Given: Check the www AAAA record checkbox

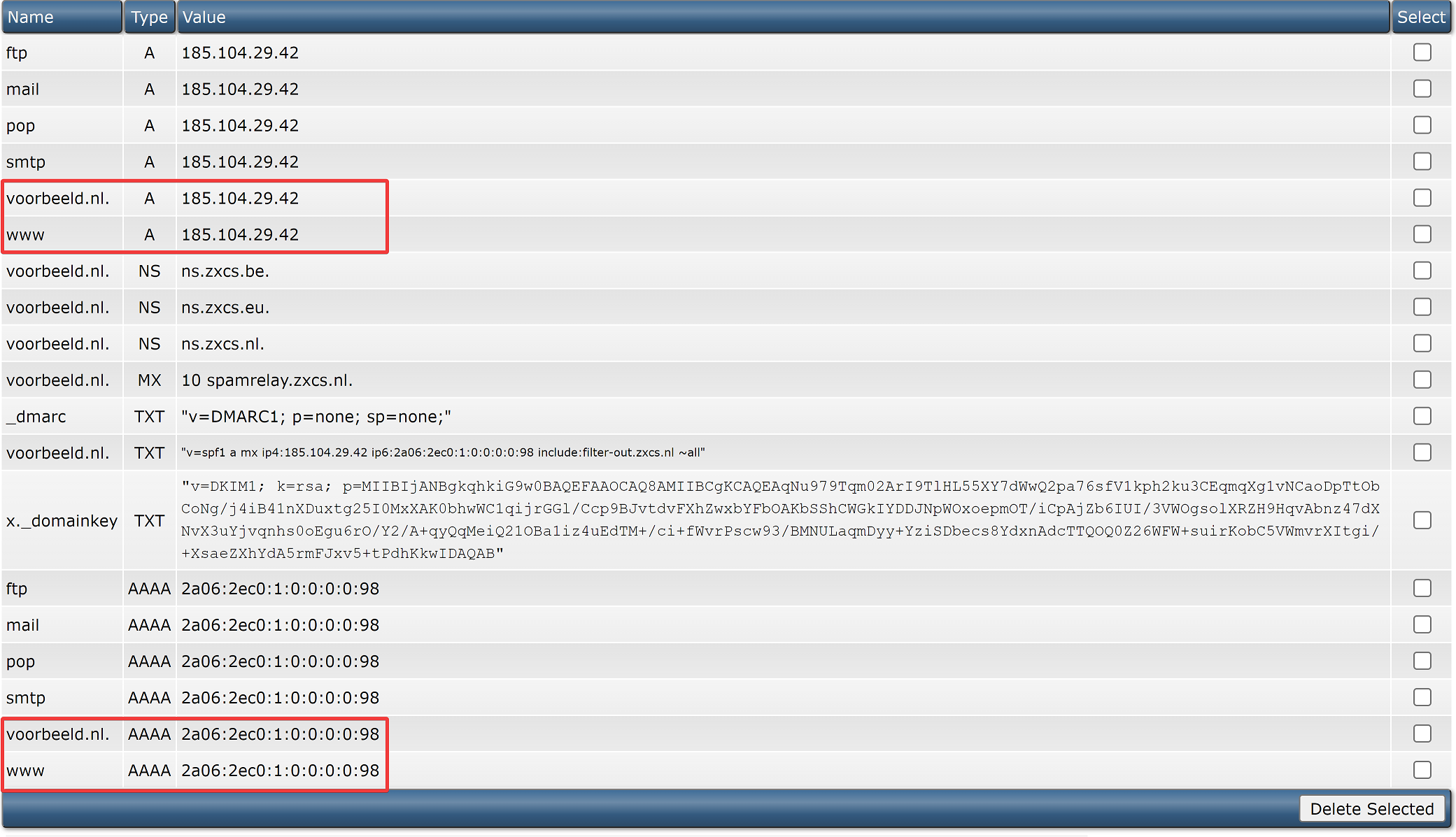Looking at the screenshot, I should point(1422,770).
